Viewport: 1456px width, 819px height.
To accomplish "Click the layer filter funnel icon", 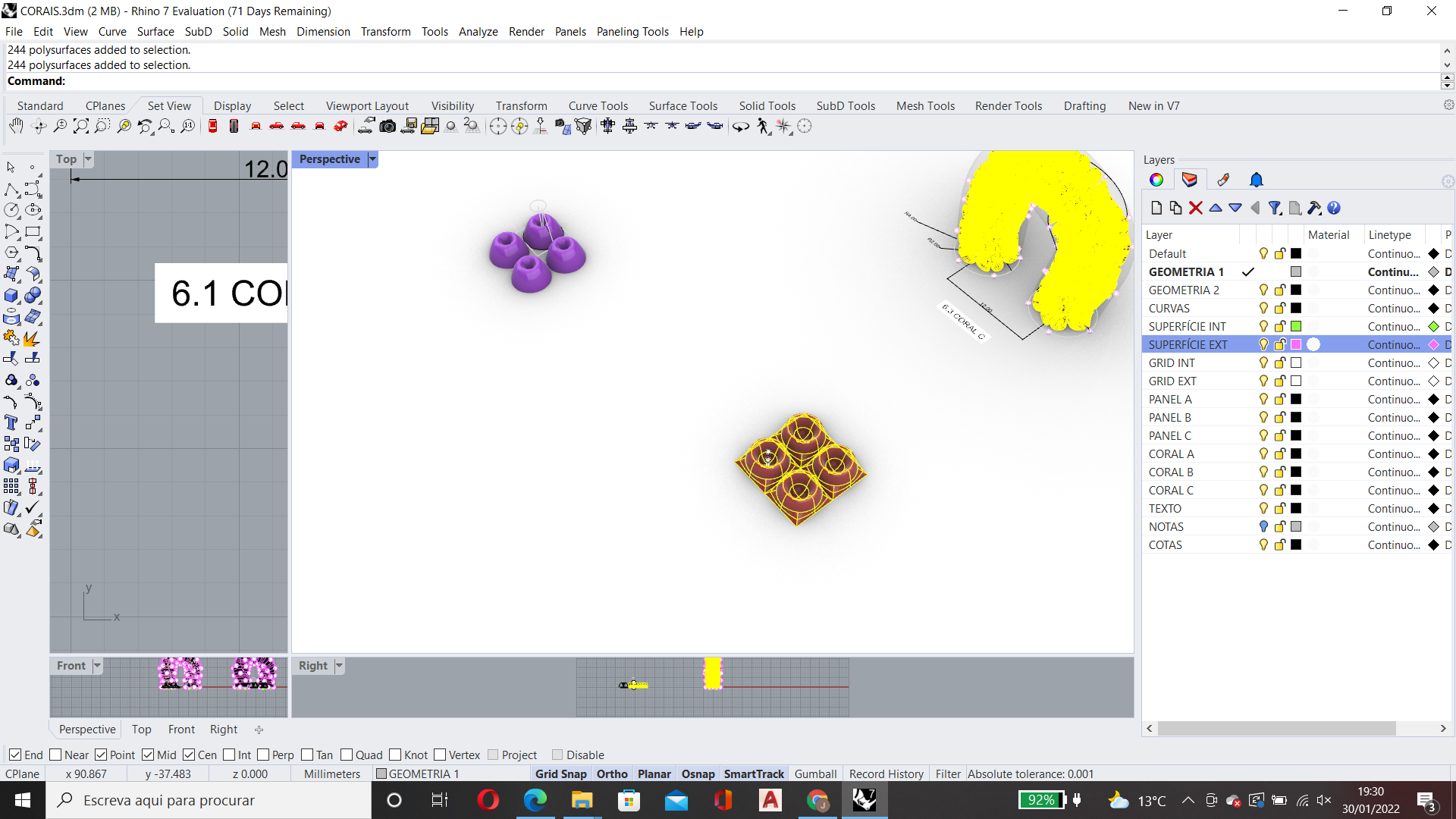I will pos(1275,208).
